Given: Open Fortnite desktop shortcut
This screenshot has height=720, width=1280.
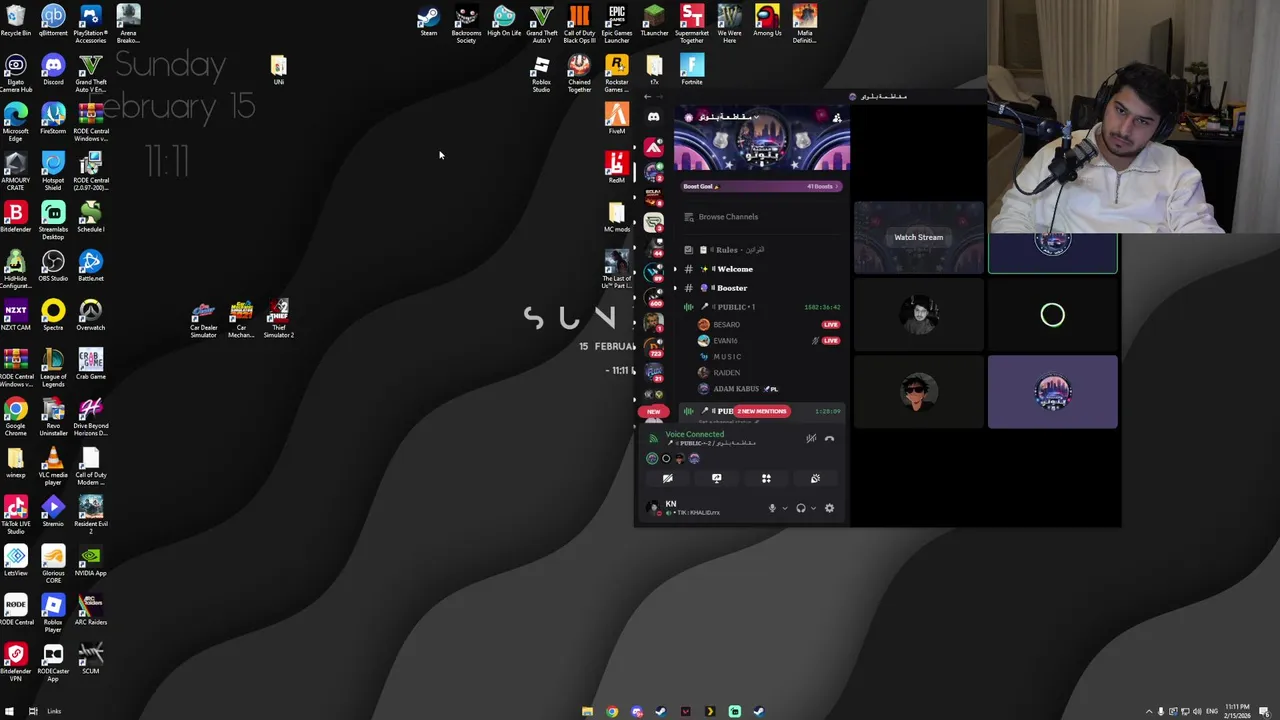Looking at the screenshot, I should click(692, 70).
